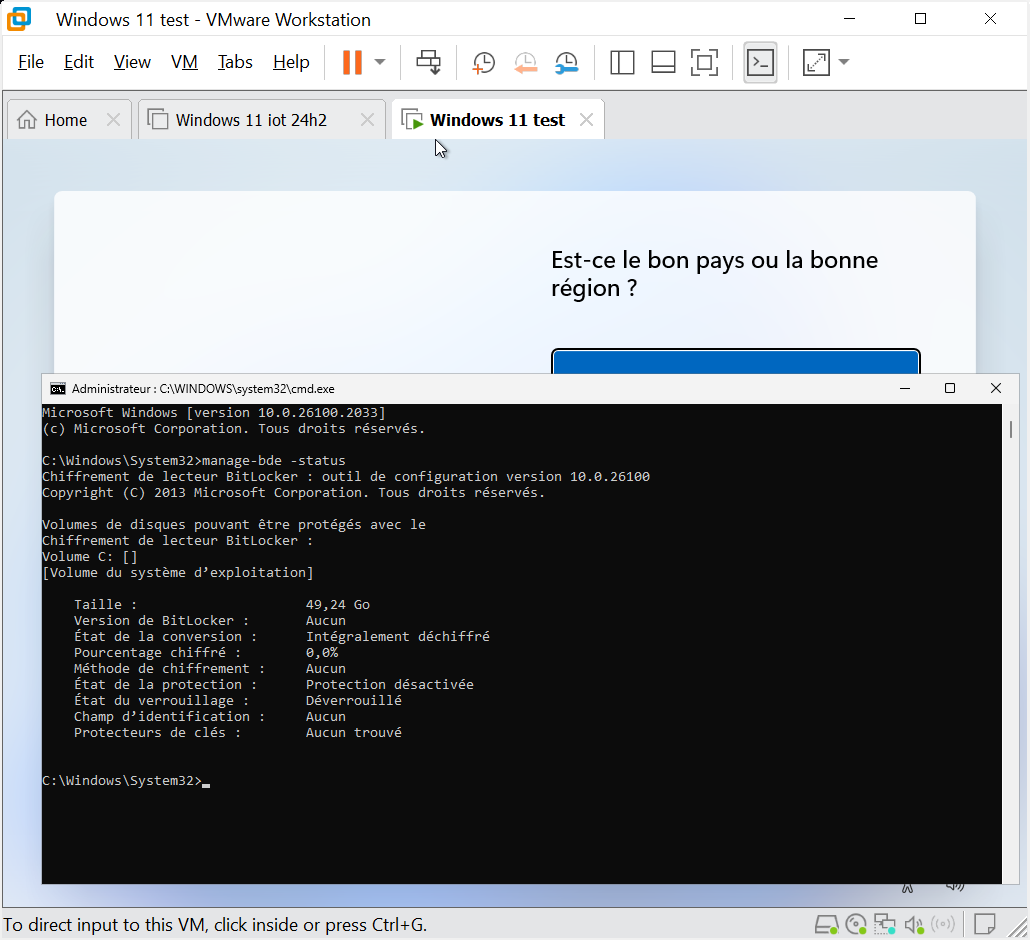Viewport: 1030px width, 940px height.
Task: Click network adapter status icon
Action: click(885, 925)
